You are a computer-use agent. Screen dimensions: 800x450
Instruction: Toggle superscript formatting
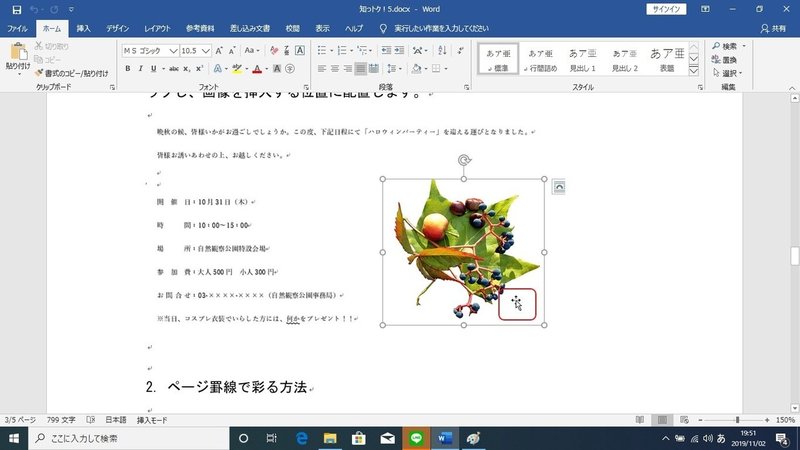[199, 68]
